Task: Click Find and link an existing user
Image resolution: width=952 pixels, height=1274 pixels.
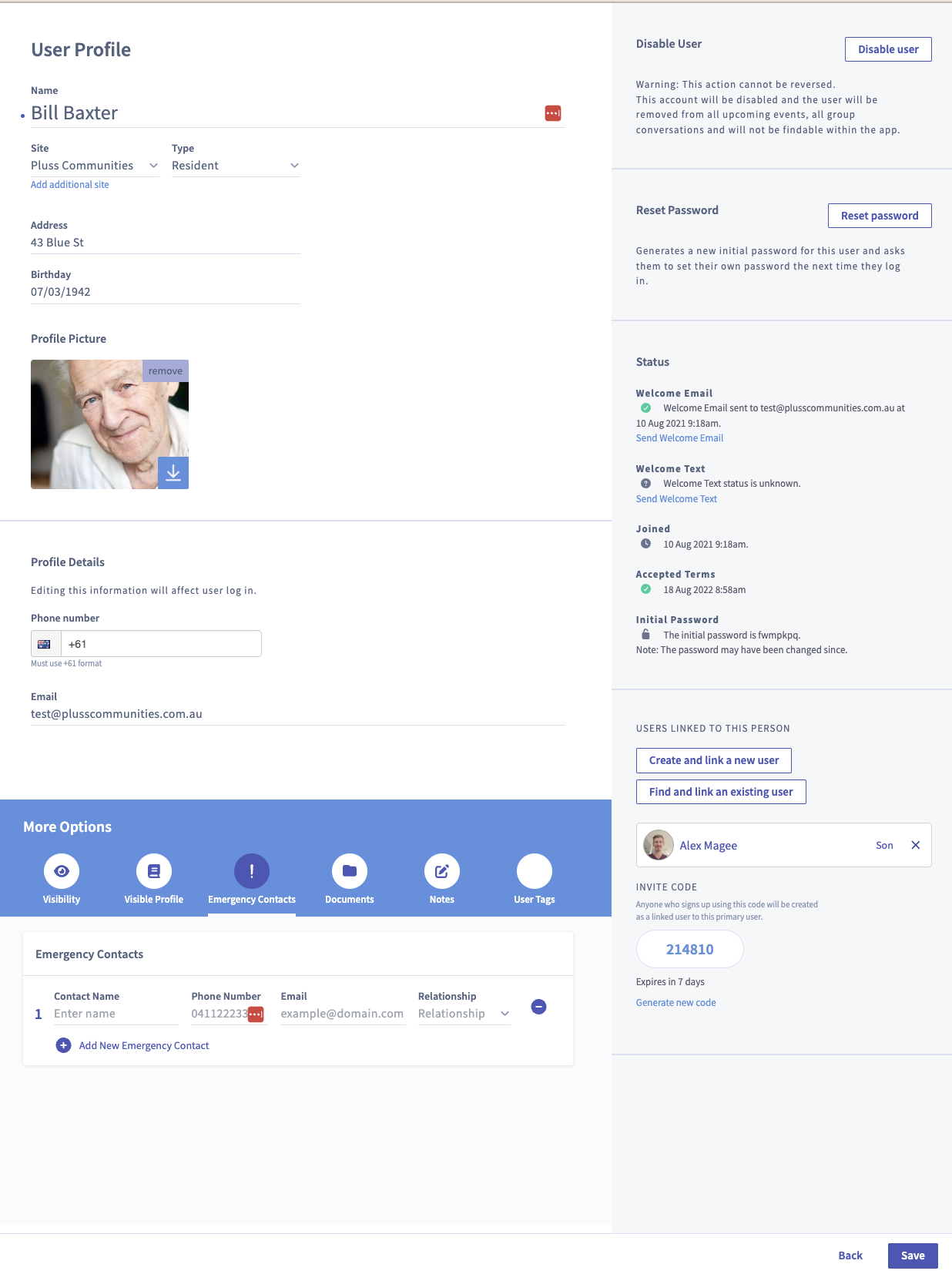Action: coord(721,792)
